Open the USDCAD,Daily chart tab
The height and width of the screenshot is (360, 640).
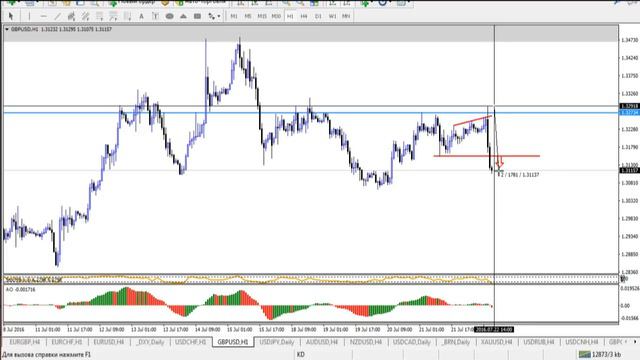[411, 342]
